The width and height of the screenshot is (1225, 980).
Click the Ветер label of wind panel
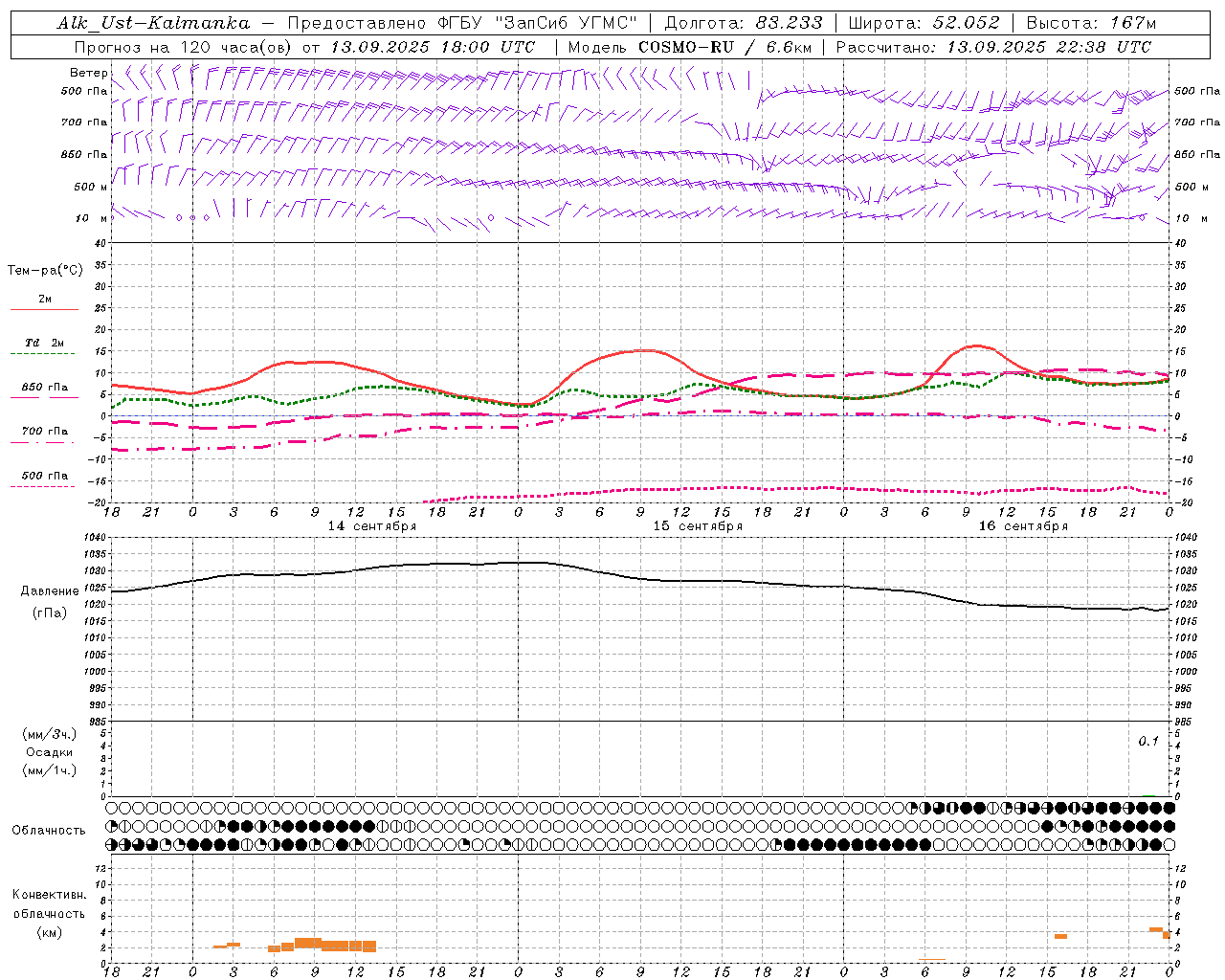89,73
